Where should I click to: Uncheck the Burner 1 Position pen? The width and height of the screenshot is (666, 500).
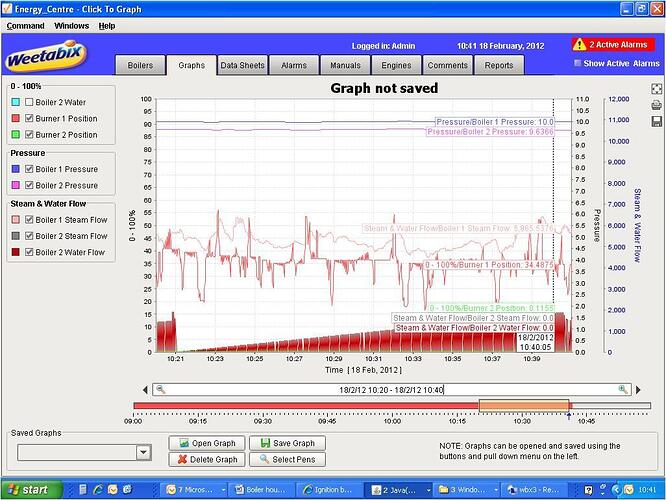click(29, 118)
